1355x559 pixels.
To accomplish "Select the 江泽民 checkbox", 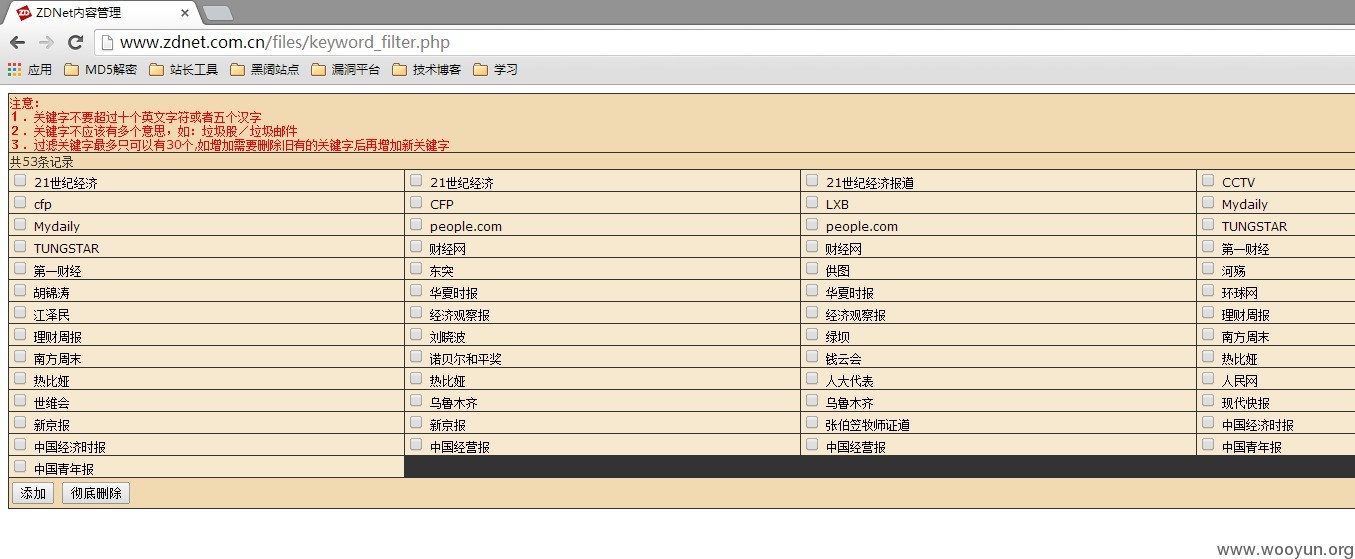I will pos(20,313).
